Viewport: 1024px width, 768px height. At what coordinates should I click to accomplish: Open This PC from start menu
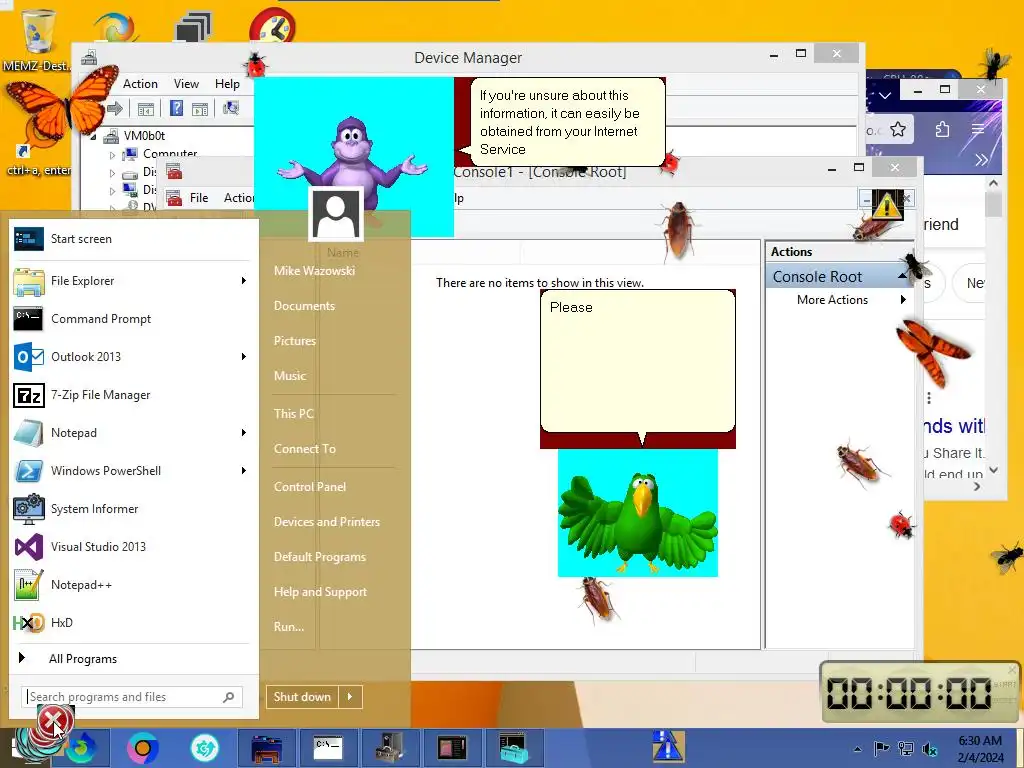294,413
